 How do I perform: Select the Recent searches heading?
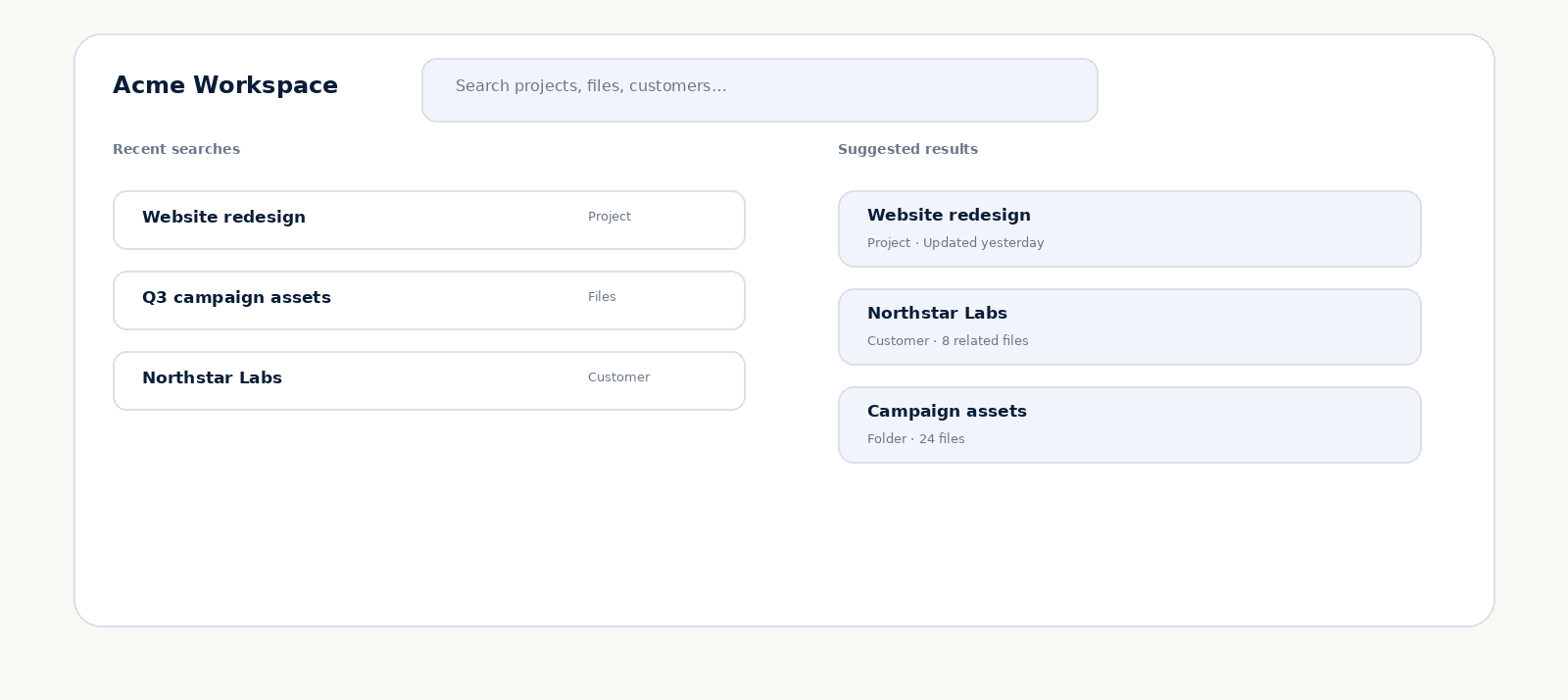(176, 149)
